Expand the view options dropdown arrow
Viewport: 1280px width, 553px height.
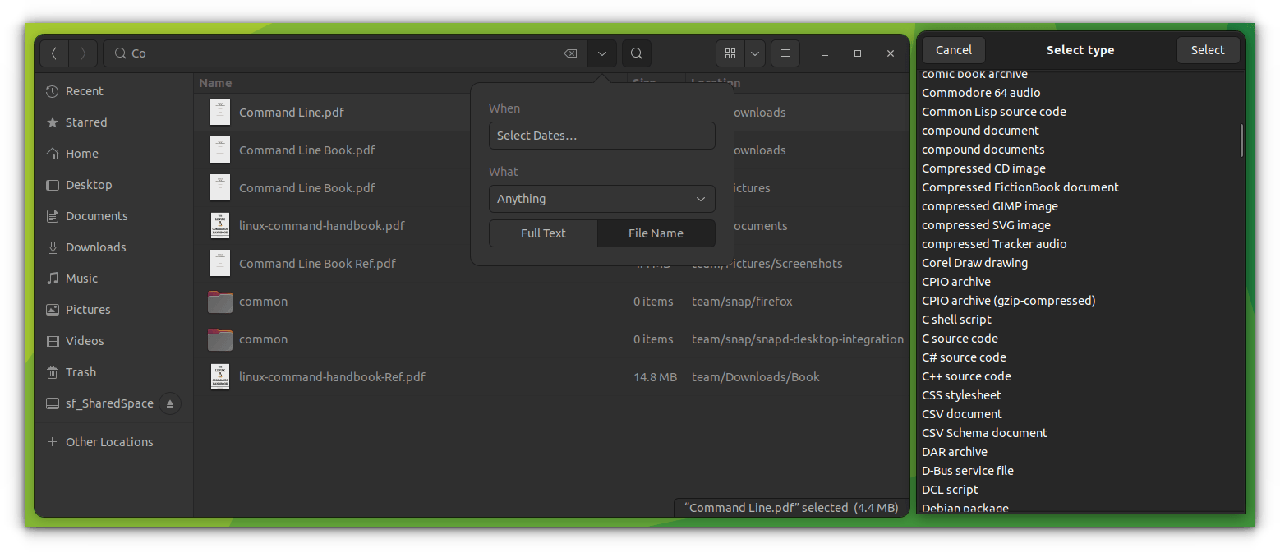pyautogui.click(x=755, y=53)
